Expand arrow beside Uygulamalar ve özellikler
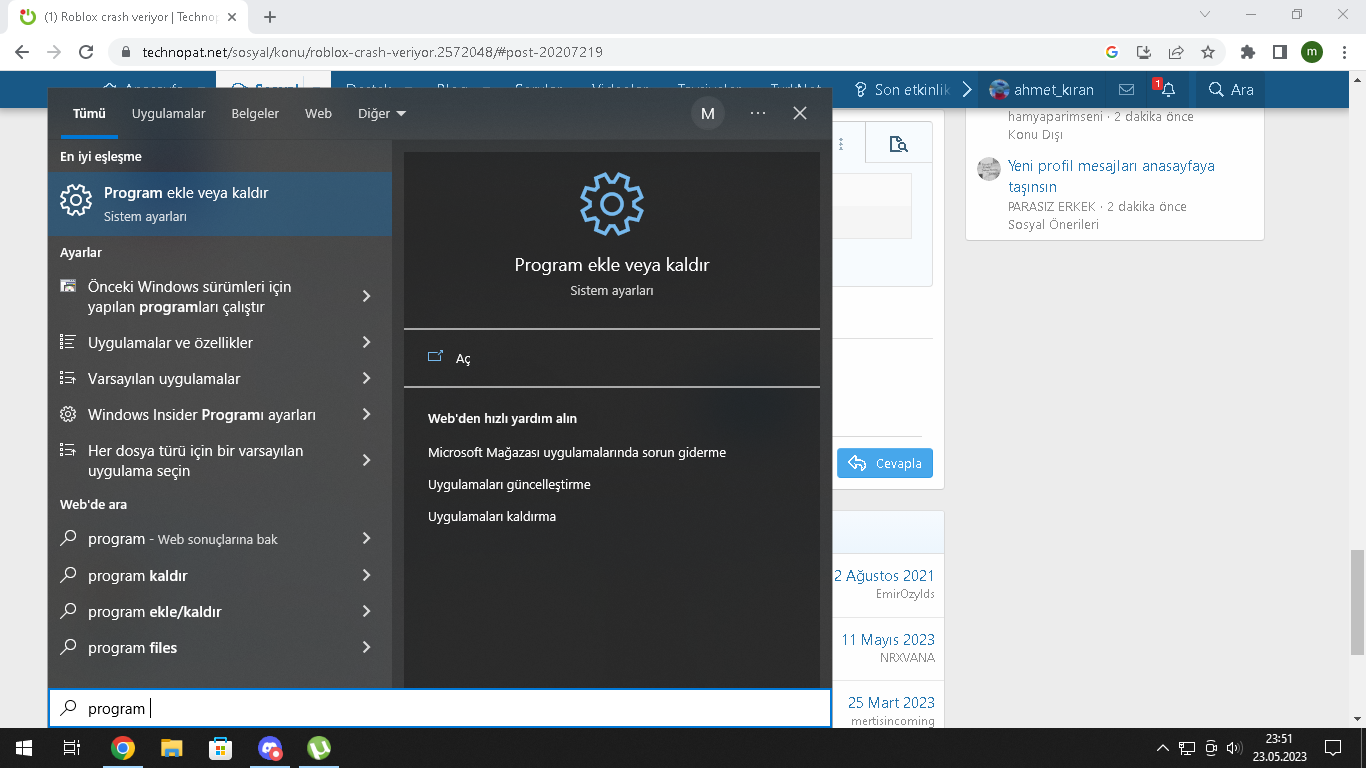The height and width of the screenshot is (768, 1366). pos(366,342)
